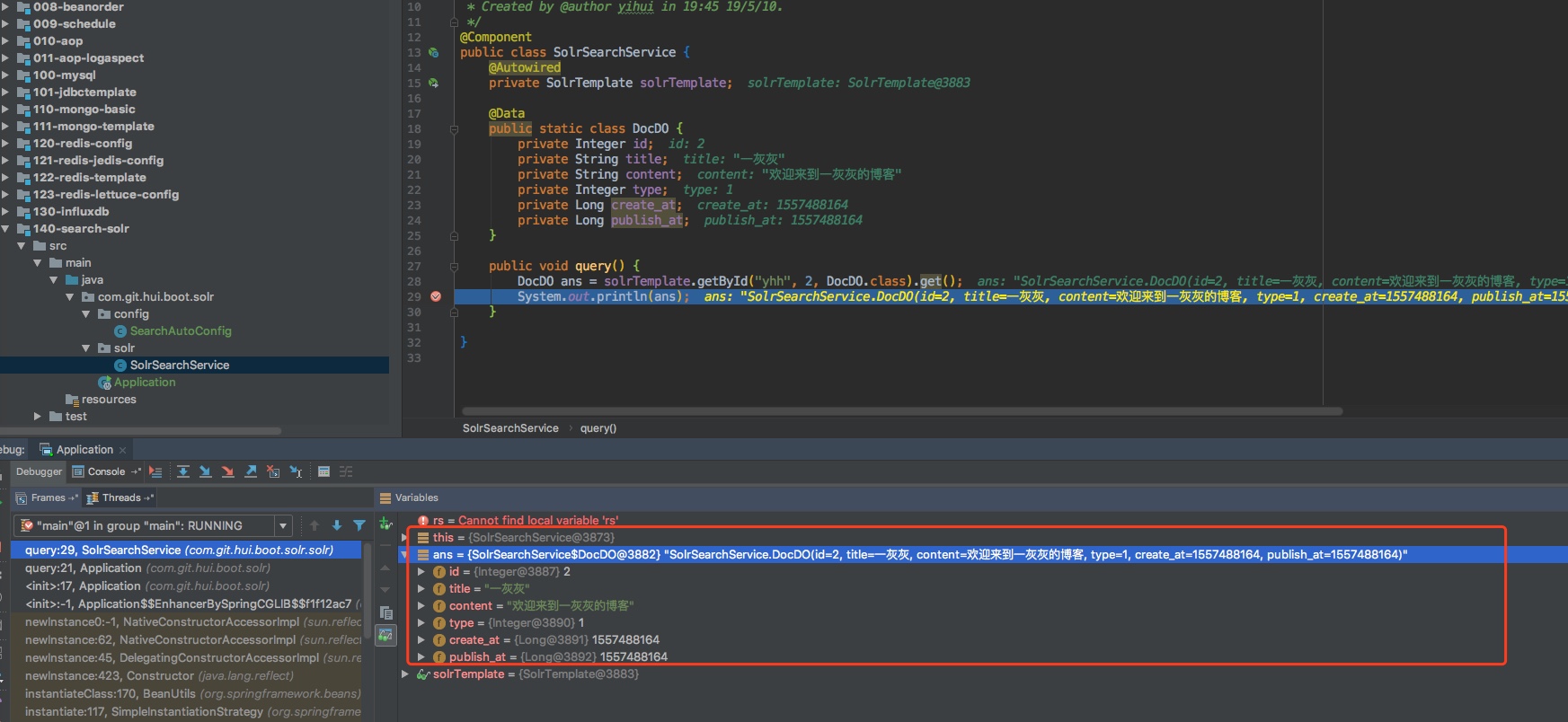Click the Drop Frame icon
1568x722 pixels.
click(273, 471)
